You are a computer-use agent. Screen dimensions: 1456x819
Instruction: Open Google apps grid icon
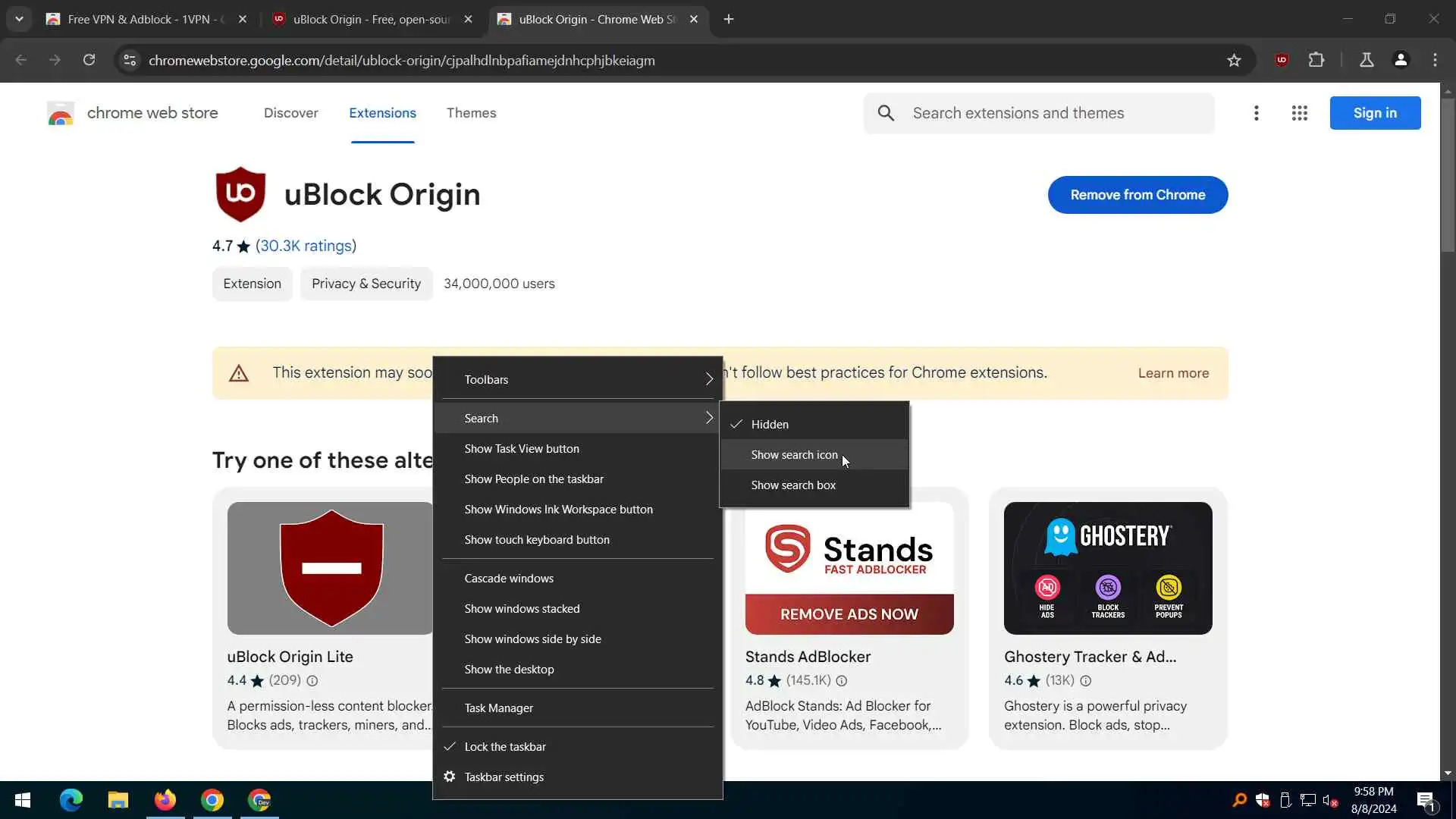coord(1299,113)
